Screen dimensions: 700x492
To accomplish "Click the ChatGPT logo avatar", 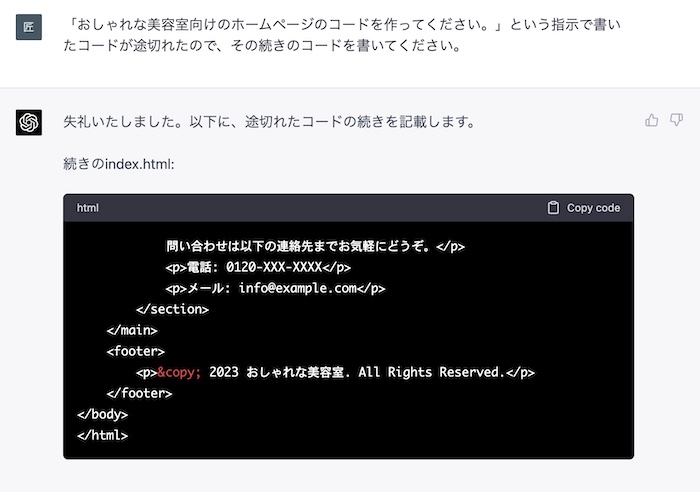I will pos(29,123).
